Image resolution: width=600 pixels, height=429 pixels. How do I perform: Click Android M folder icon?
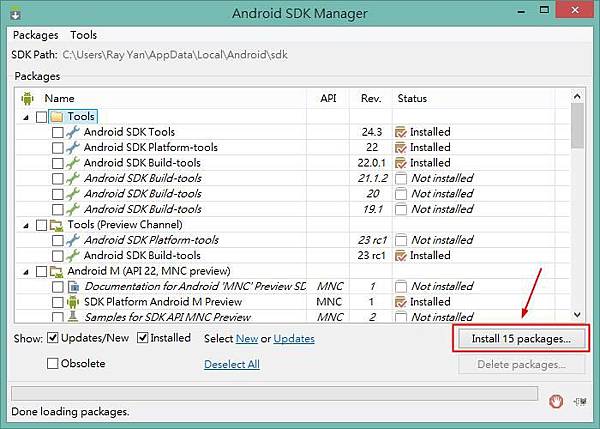pyautogui.click(x=57, y=271)
